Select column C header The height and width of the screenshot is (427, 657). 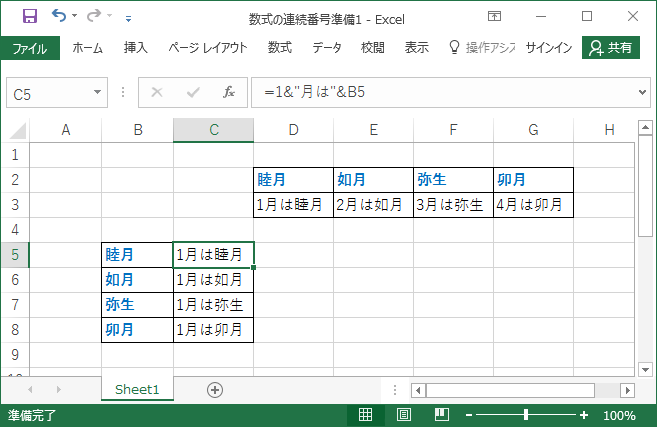(214, 130)
